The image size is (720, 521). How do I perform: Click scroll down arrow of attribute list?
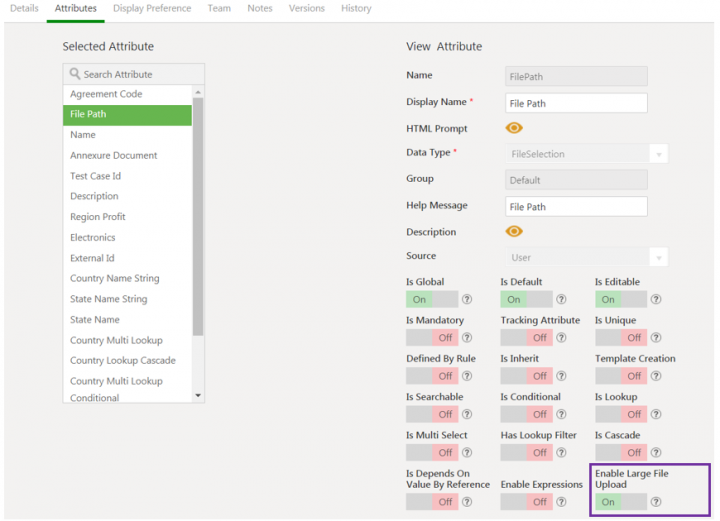click(x=198, y=395)
